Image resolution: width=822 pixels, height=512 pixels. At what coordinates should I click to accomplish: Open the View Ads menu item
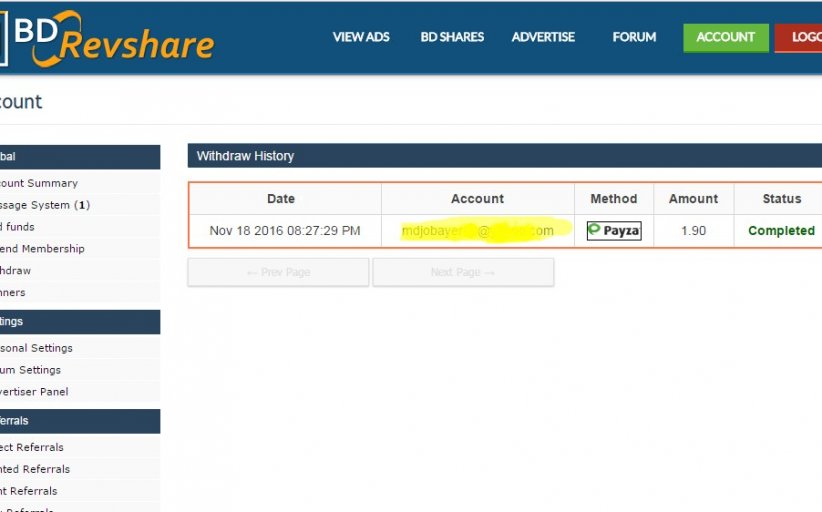click(361, 37)
